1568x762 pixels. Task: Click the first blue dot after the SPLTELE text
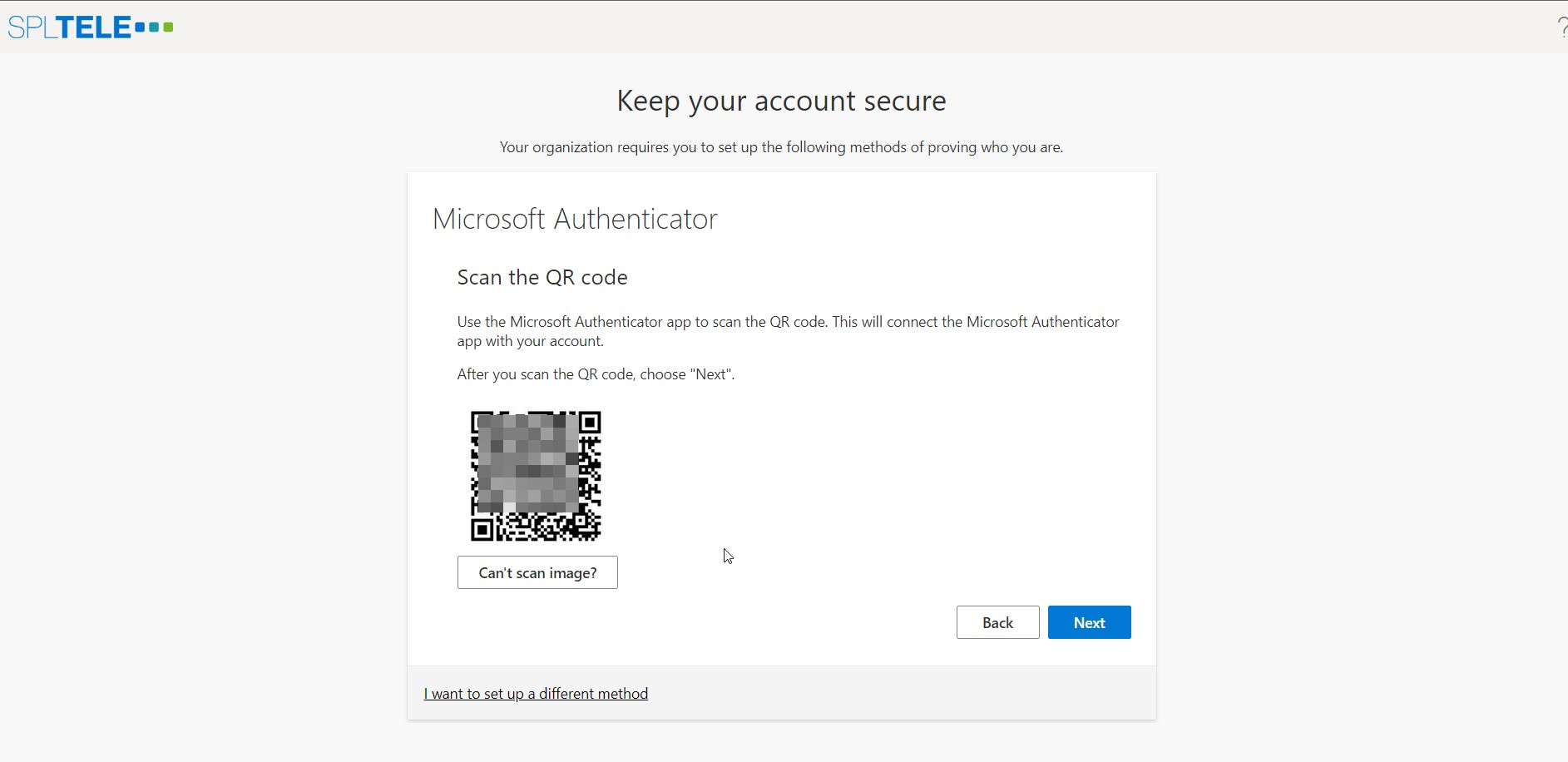[x=140, y=27]
